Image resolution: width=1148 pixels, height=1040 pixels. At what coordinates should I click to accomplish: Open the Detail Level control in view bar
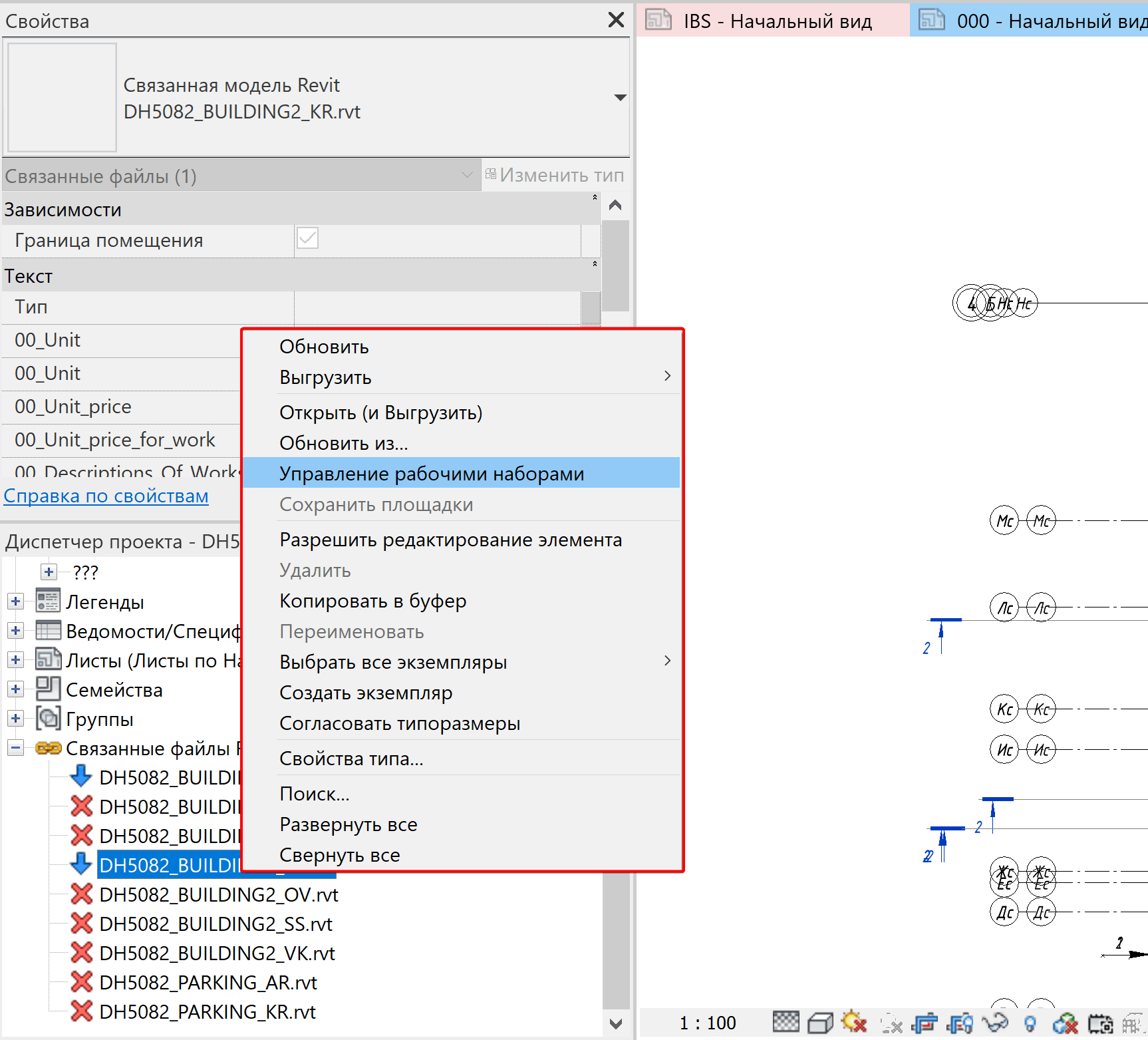[x=786, y=1021]
